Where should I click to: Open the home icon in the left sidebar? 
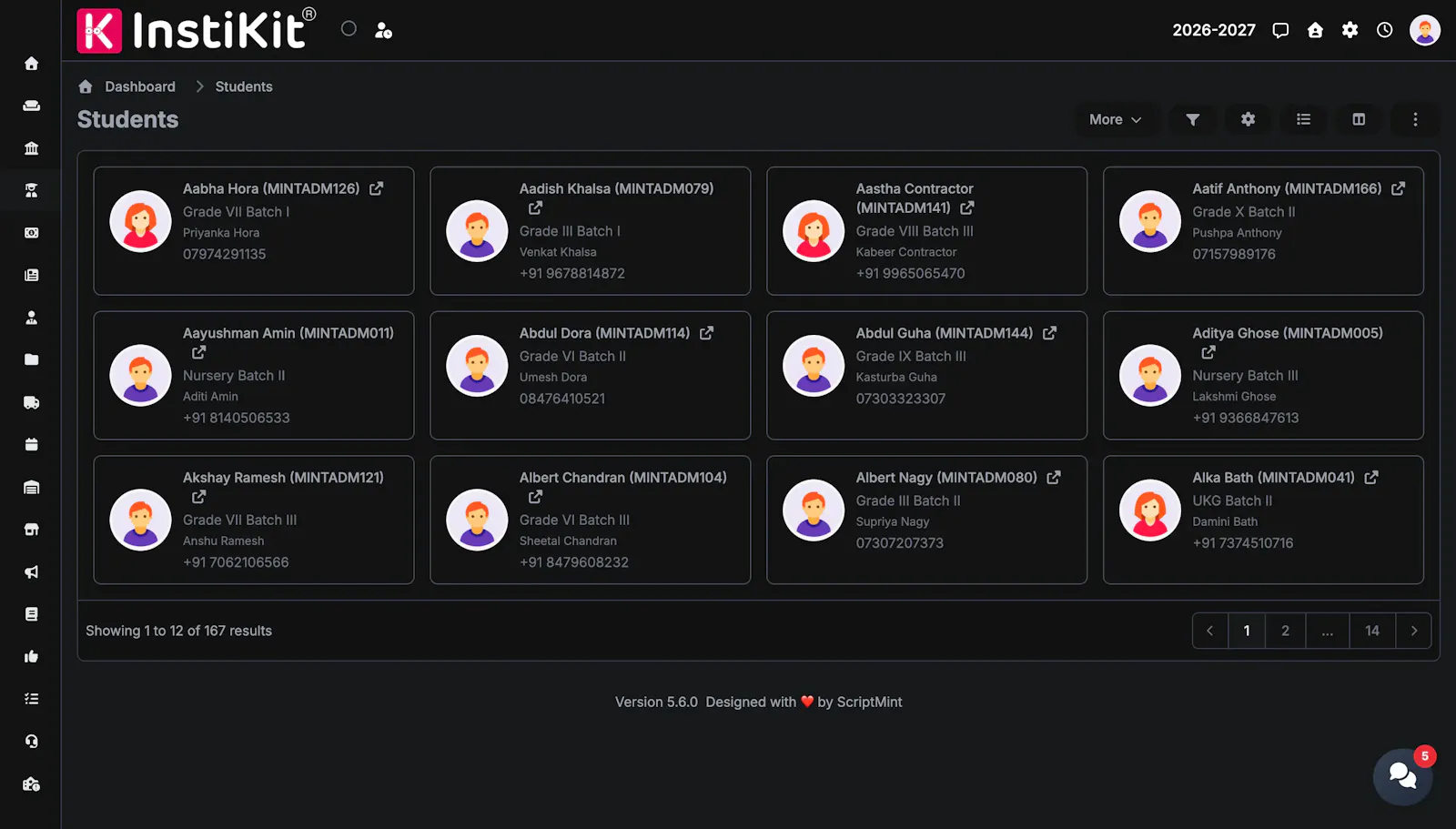32,64
